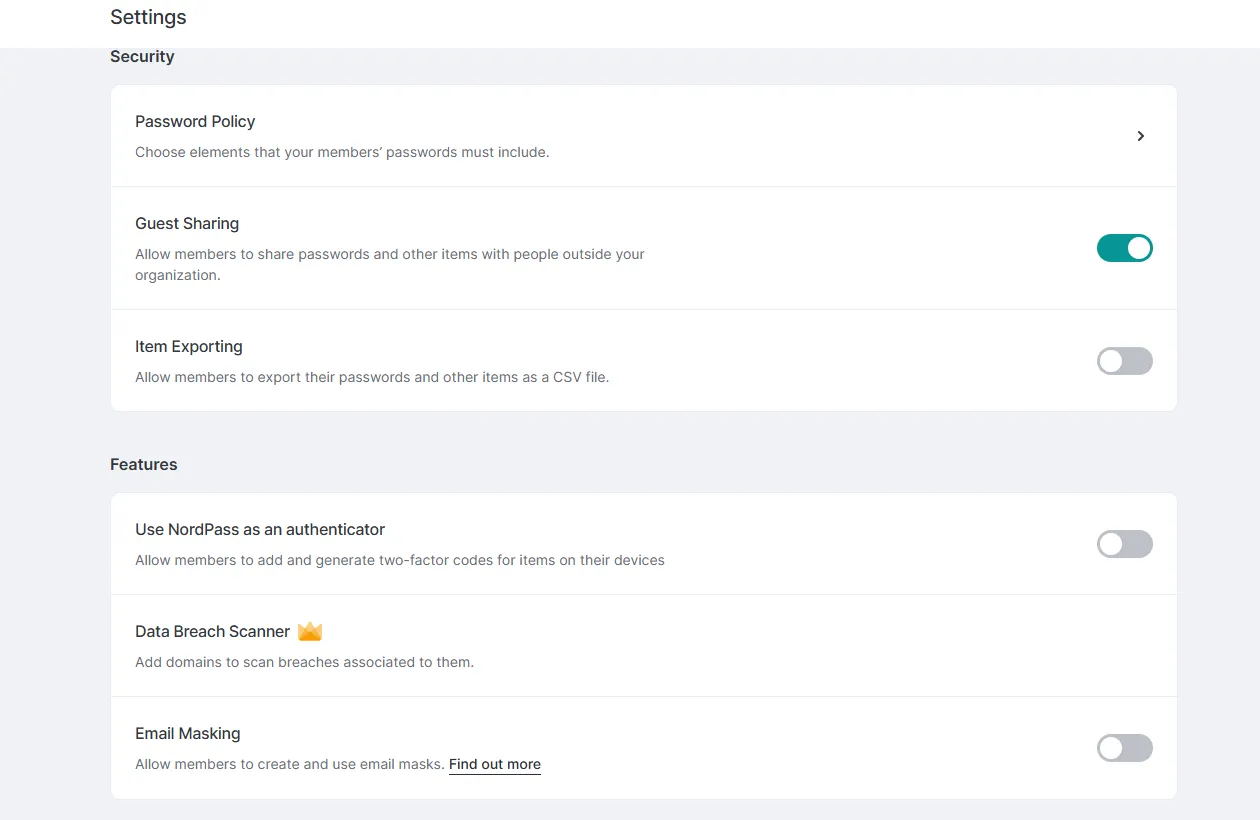Turn on the NordPass authenticator toggle
Screen dimensions: 1260x820
click(x=1124, y=544)
